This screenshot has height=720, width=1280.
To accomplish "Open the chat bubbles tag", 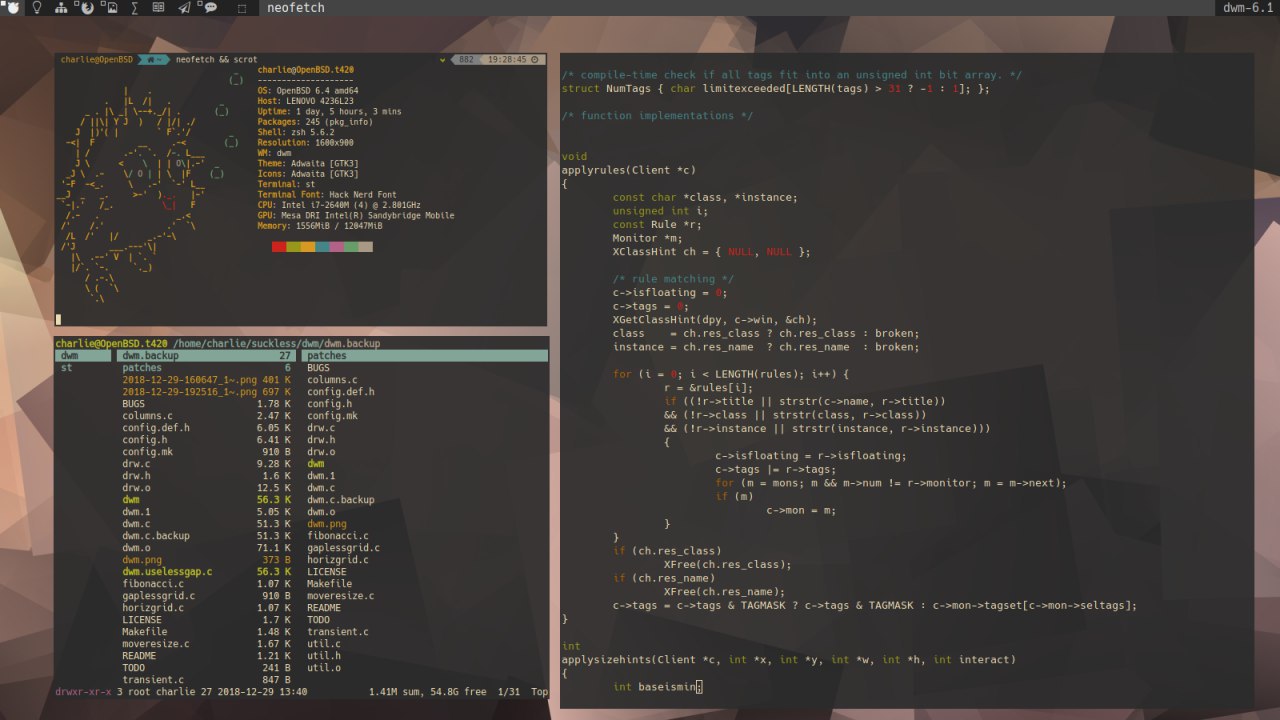I will [210, 8].
